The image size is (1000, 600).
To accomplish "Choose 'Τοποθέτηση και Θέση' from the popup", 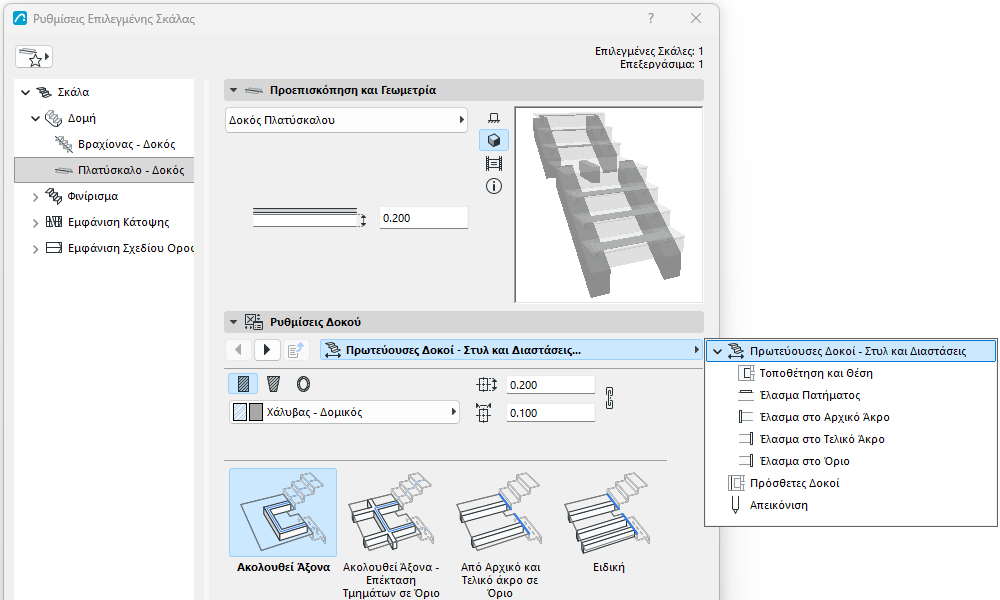I will (816, 373).
